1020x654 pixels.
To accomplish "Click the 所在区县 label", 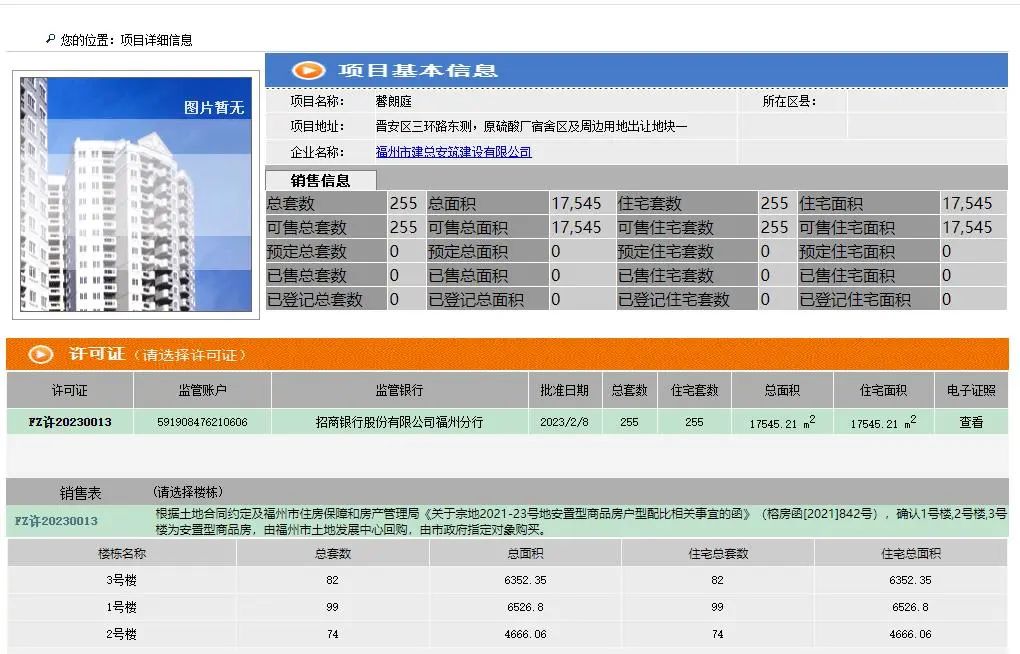I will [789, 102].
